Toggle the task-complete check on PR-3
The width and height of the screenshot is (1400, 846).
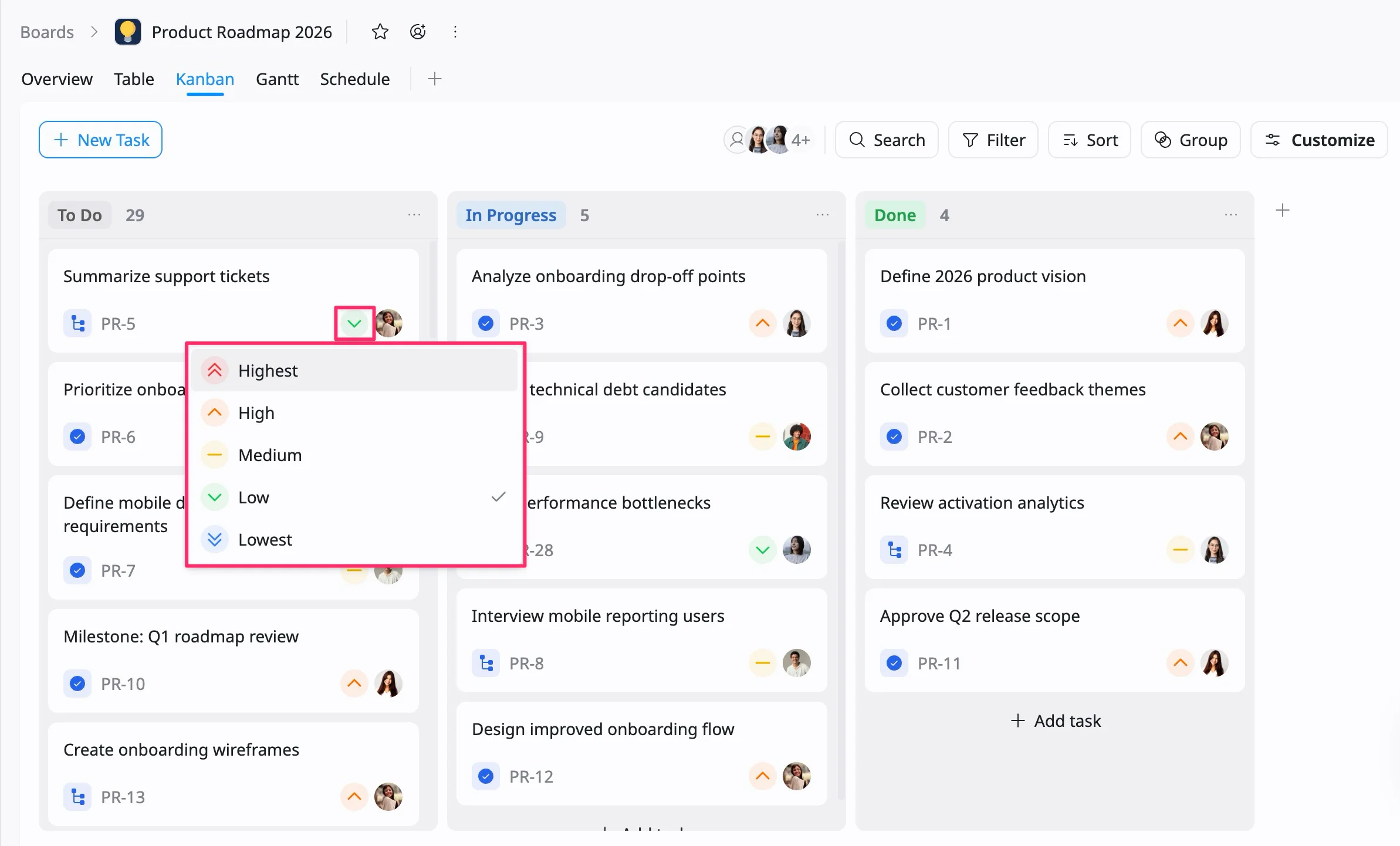pyautogui.click(x=486, y=323)
